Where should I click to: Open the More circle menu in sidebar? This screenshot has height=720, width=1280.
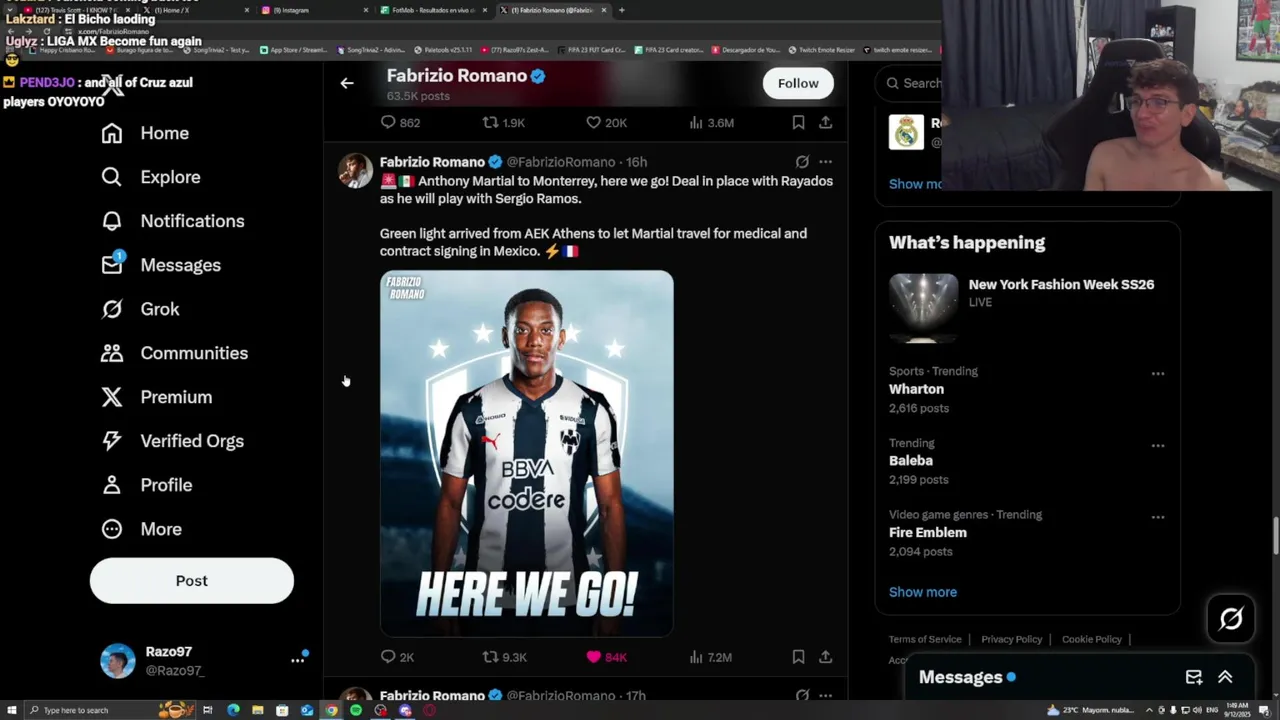coord(111,529)
